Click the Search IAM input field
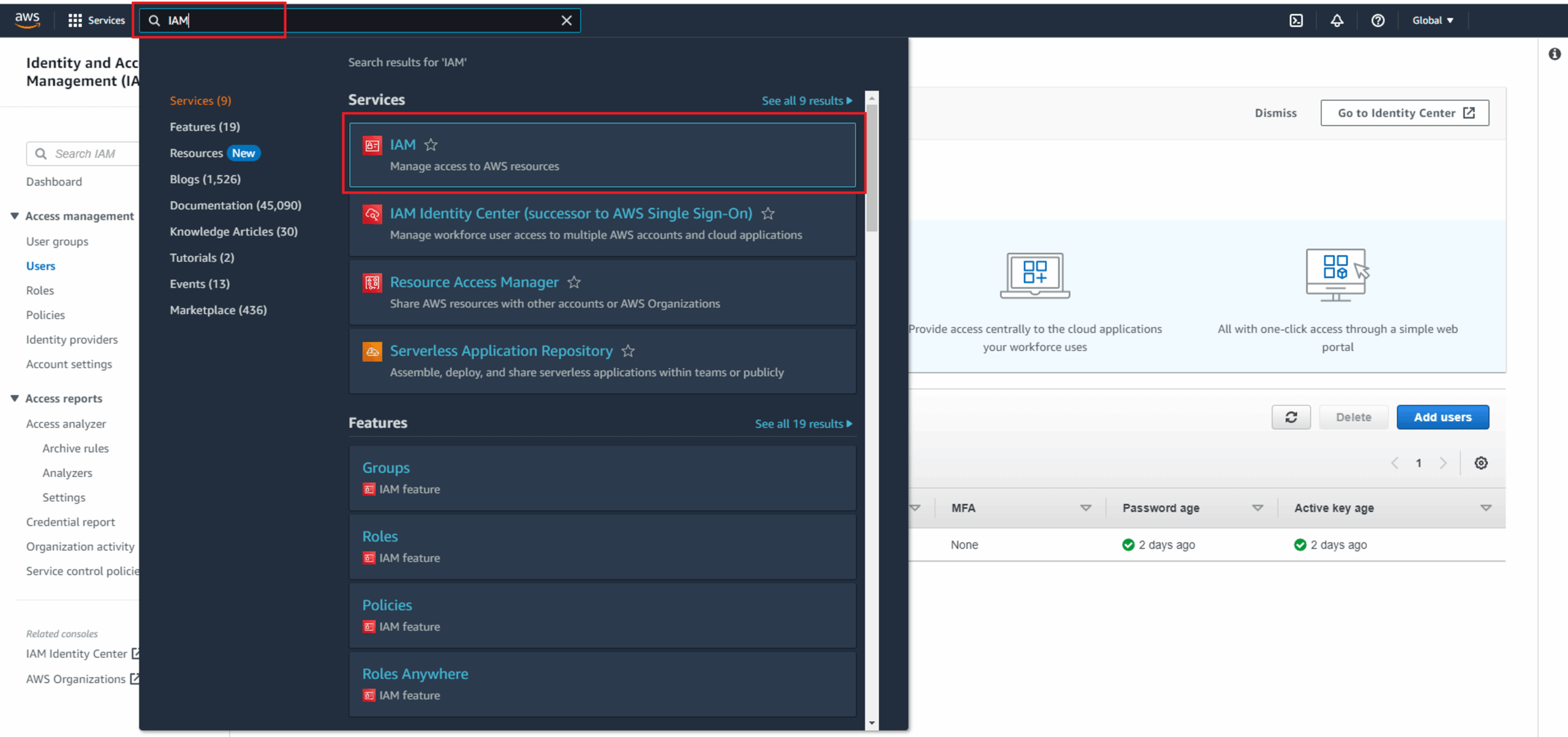This screenshot has height=737, width=1568. (x=92, y=154)
